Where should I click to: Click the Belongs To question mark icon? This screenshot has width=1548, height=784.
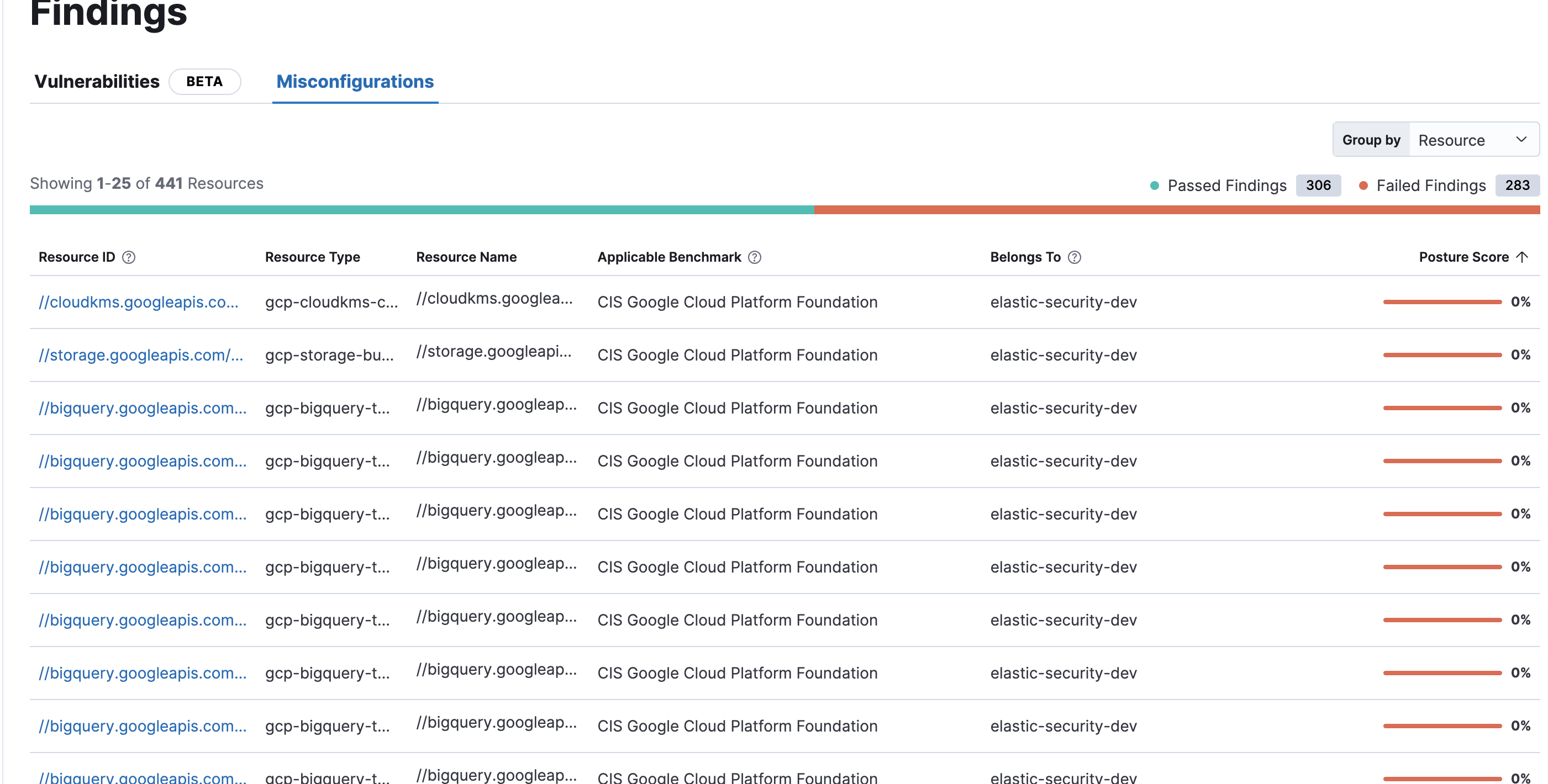click(1075, 257)
